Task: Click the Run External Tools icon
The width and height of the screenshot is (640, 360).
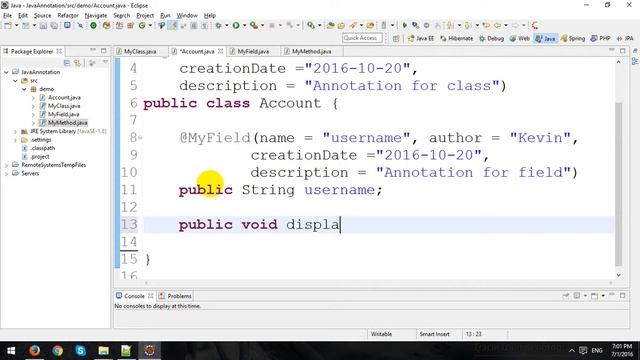Action: click(x=253, y=25)
